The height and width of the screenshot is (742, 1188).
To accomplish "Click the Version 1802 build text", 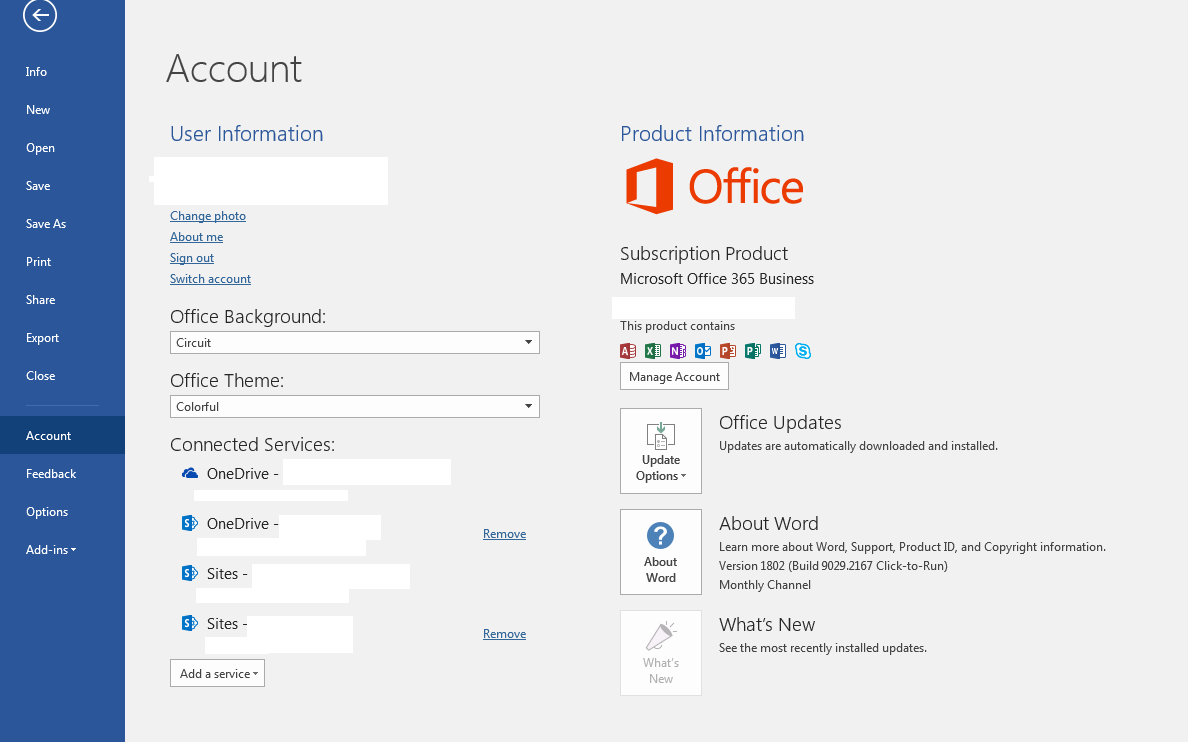I will coord(833,565).
